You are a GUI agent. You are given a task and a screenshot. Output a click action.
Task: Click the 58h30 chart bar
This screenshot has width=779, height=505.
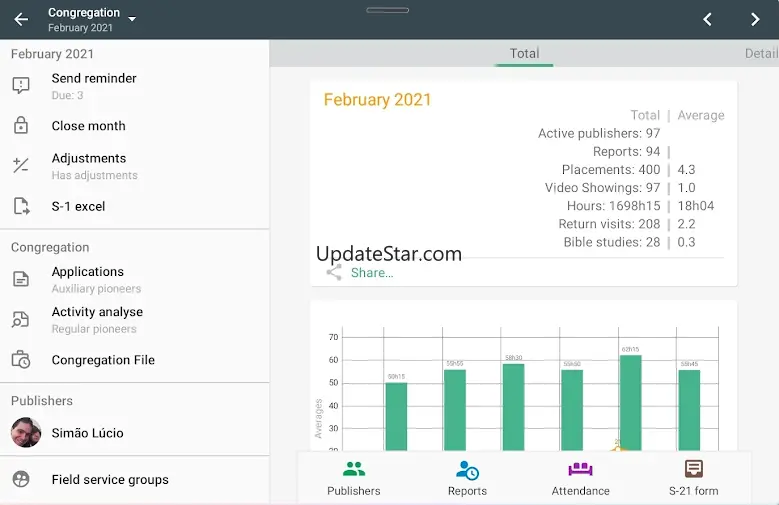click(x=513, y=407)
